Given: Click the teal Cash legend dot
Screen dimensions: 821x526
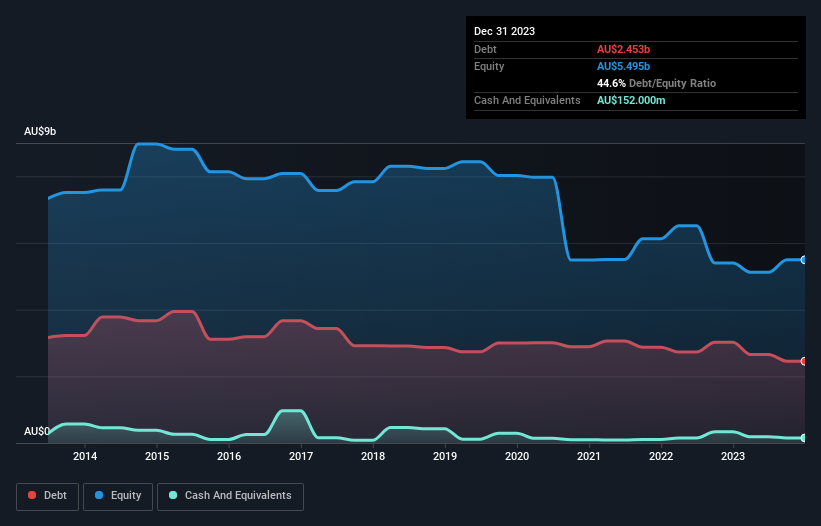Looking at the screenshot, I should [173, 495].
